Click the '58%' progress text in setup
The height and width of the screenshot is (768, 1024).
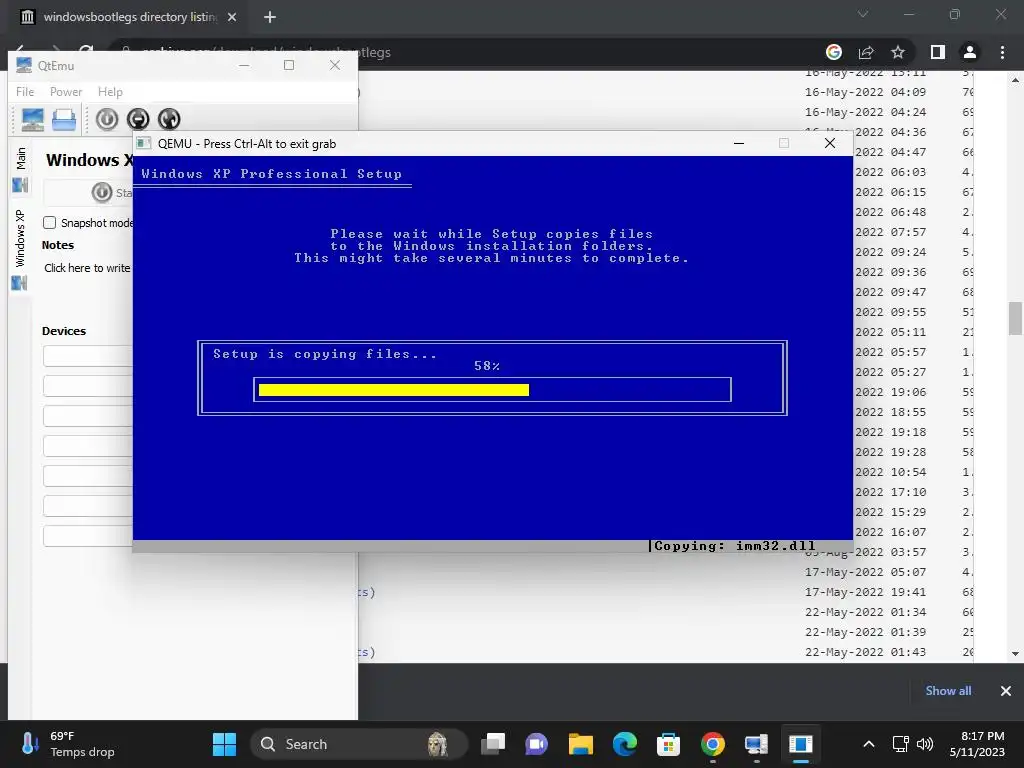click(487, 366)
